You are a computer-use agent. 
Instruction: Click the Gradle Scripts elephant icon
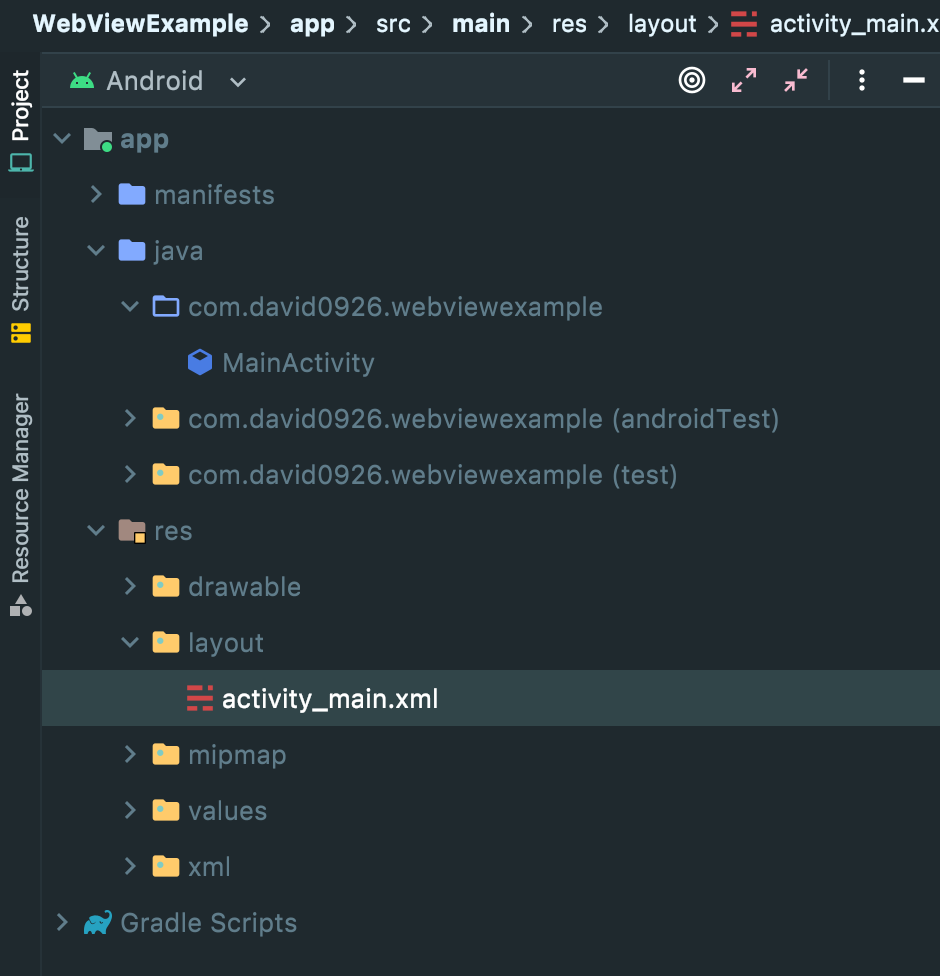[x=97, y=922]
